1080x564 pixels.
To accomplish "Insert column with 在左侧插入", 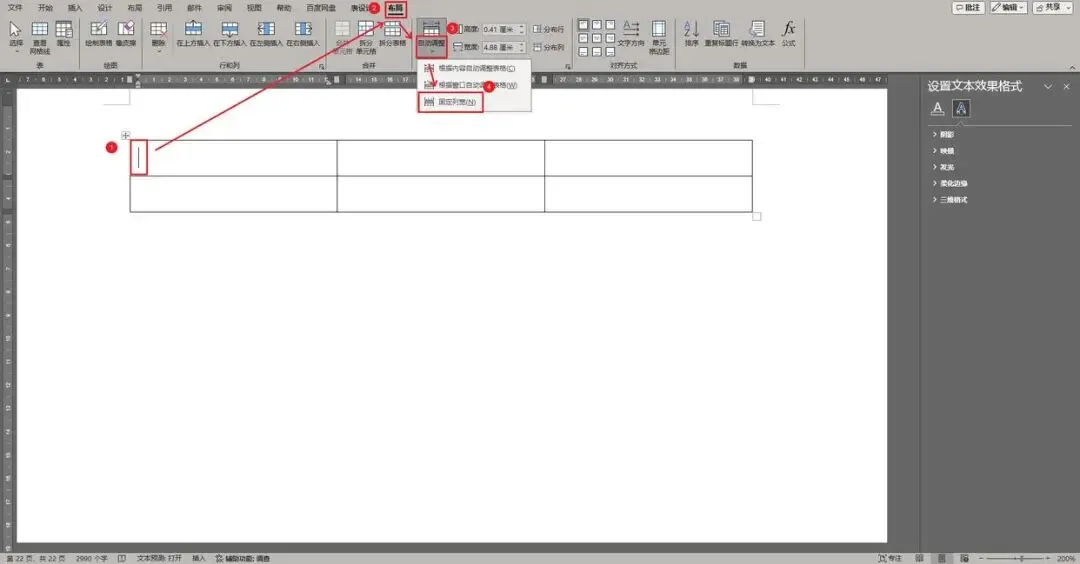I will click(266, 34).
